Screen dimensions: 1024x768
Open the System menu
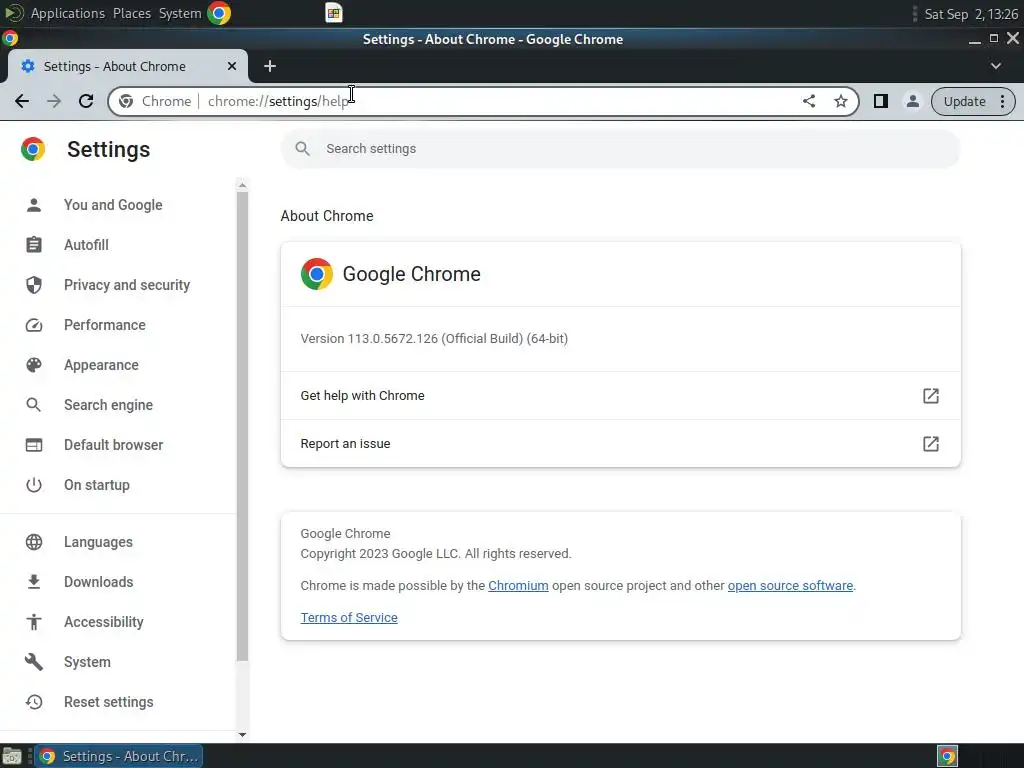[x=180, y=13]
